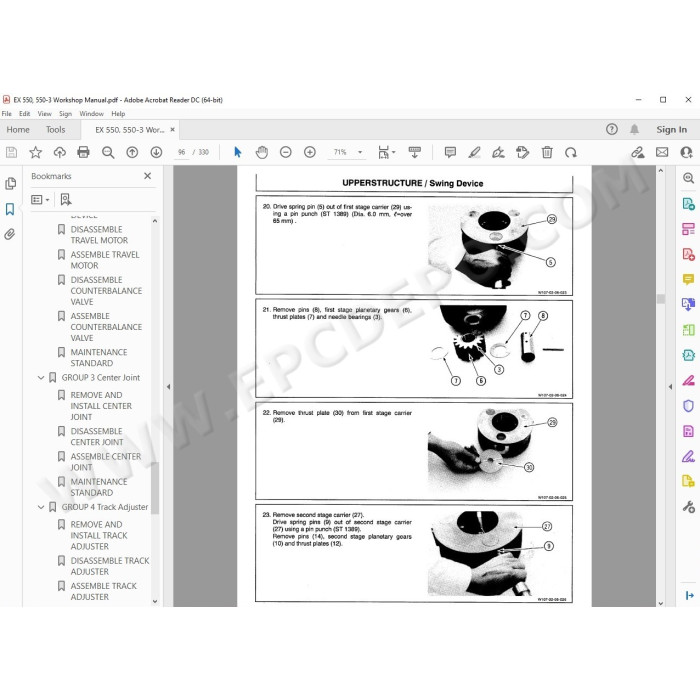
Task: Find the current bookmark icon
Action: [66, 200]
